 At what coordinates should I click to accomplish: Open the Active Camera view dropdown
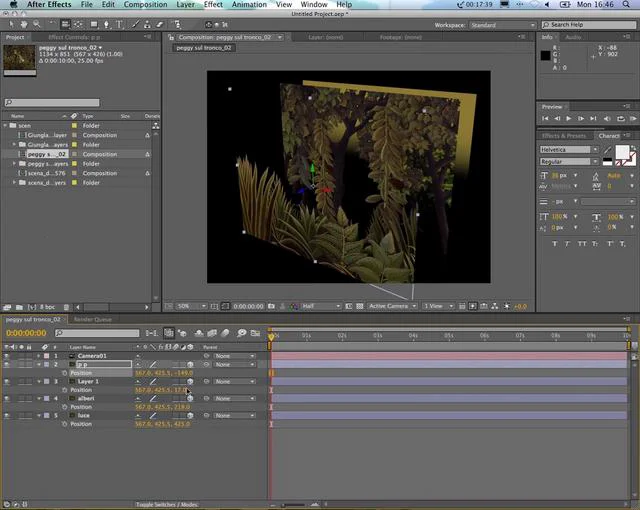(x=392, y=306)
